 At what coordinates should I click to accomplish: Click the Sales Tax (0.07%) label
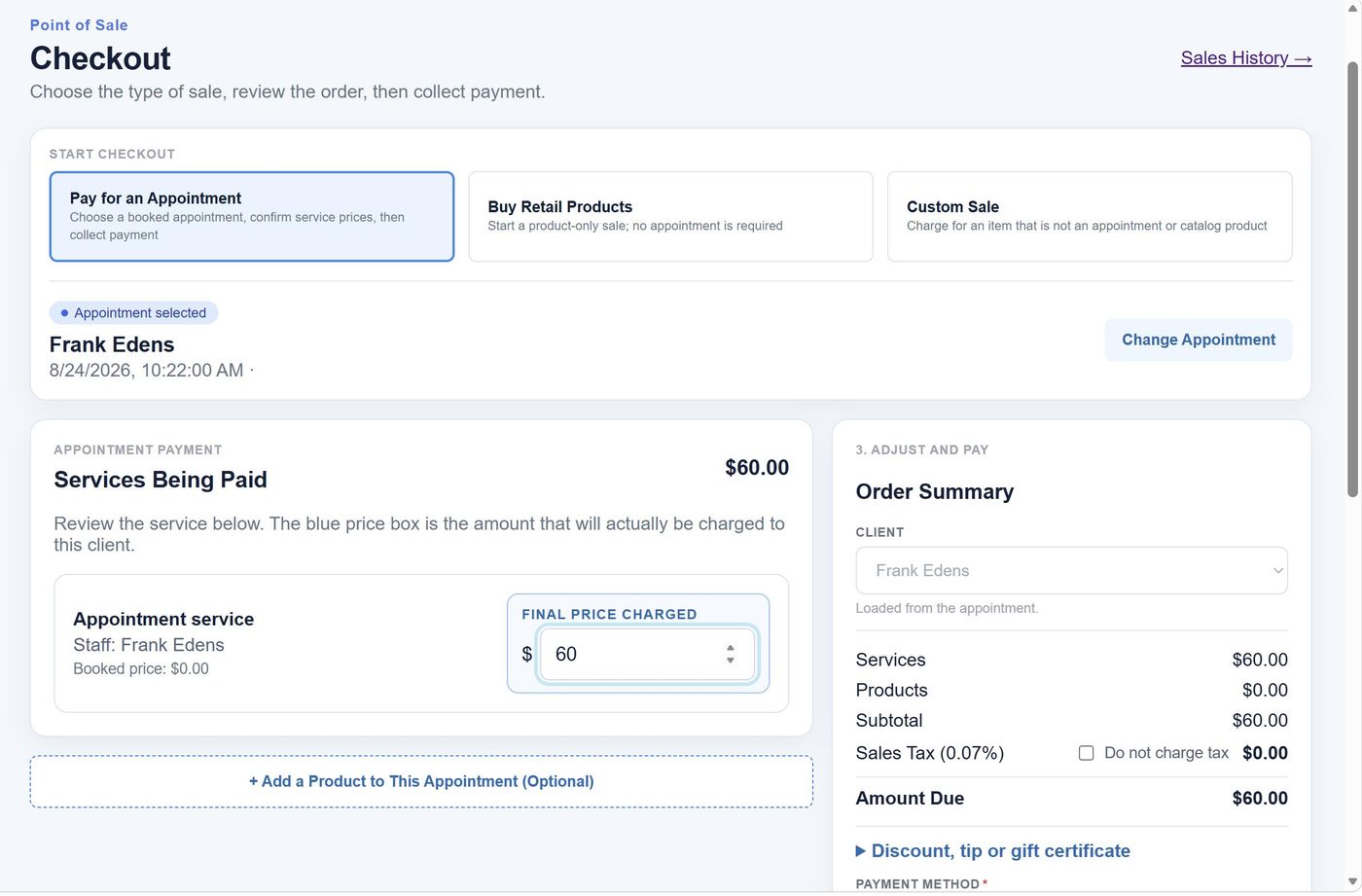(x=930, y=753)
